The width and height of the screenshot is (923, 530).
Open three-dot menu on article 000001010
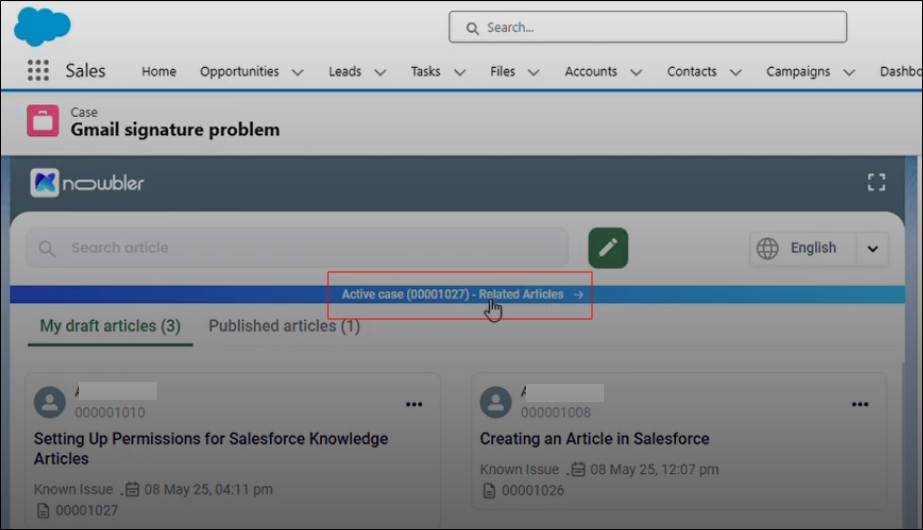[x=414, y=404]
